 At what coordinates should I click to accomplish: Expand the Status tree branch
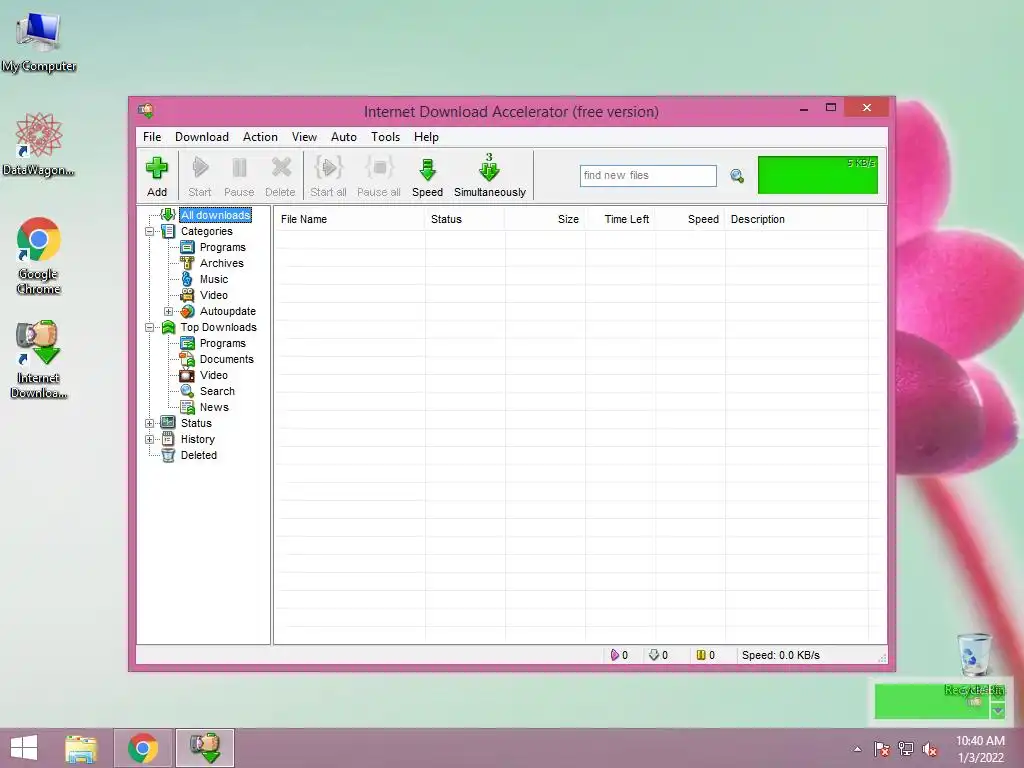tap(150, 423)
